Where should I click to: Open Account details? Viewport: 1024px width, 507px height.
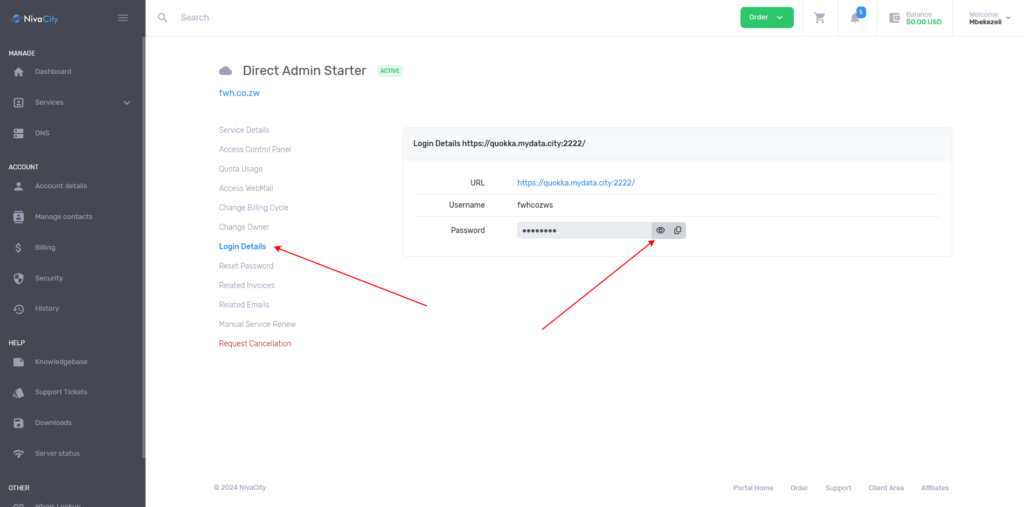(x=61, y=186)
